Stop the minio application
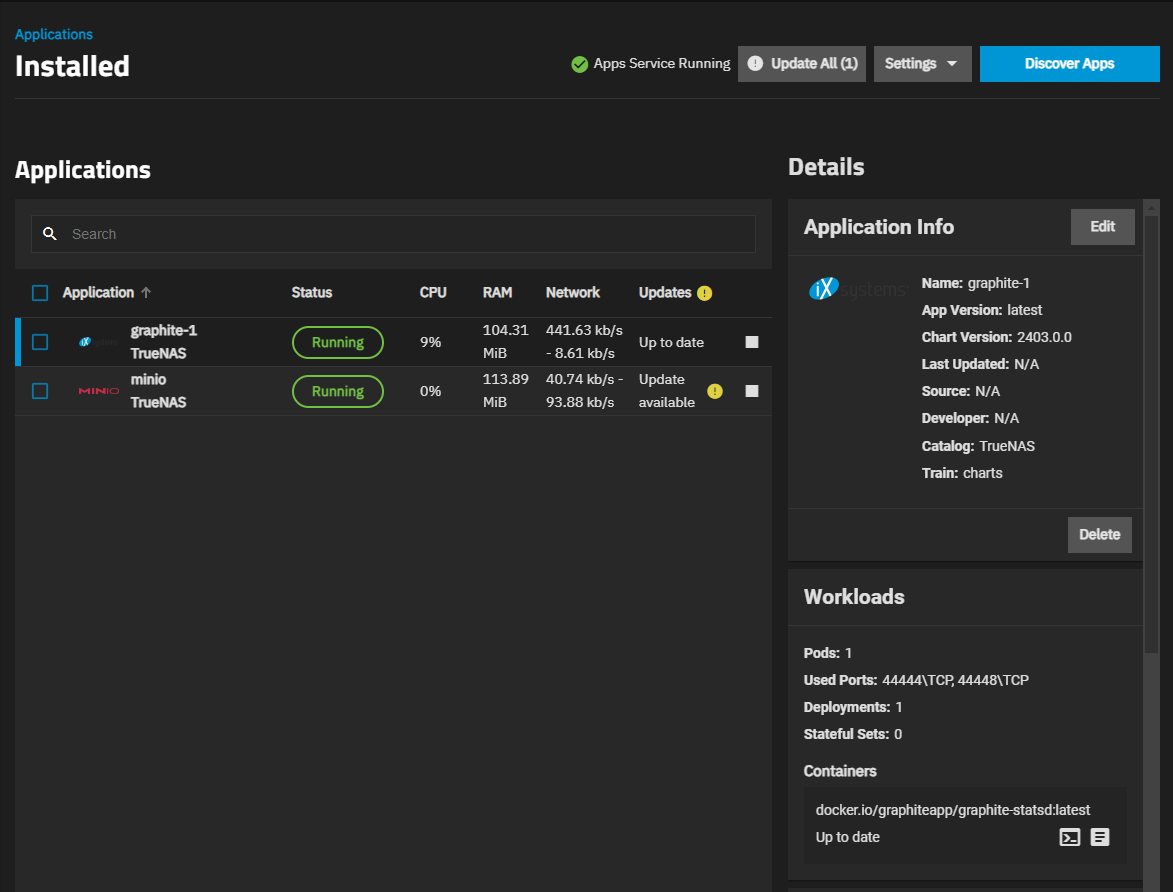The width and height of the screenshot is (1173, 892). click(x=752, y=391)
